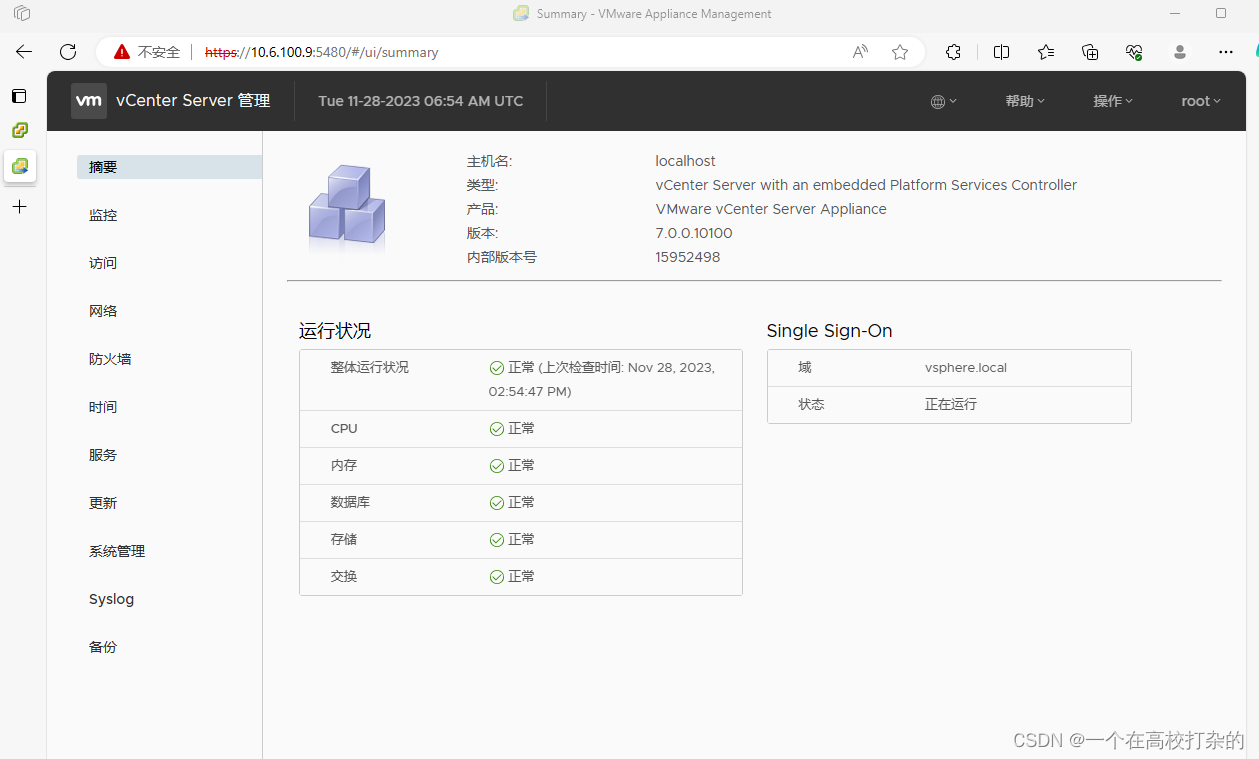Click the vCenter Server 管理 title
The height and width of the screenshot is (759, 1259).
click(193, 101)
